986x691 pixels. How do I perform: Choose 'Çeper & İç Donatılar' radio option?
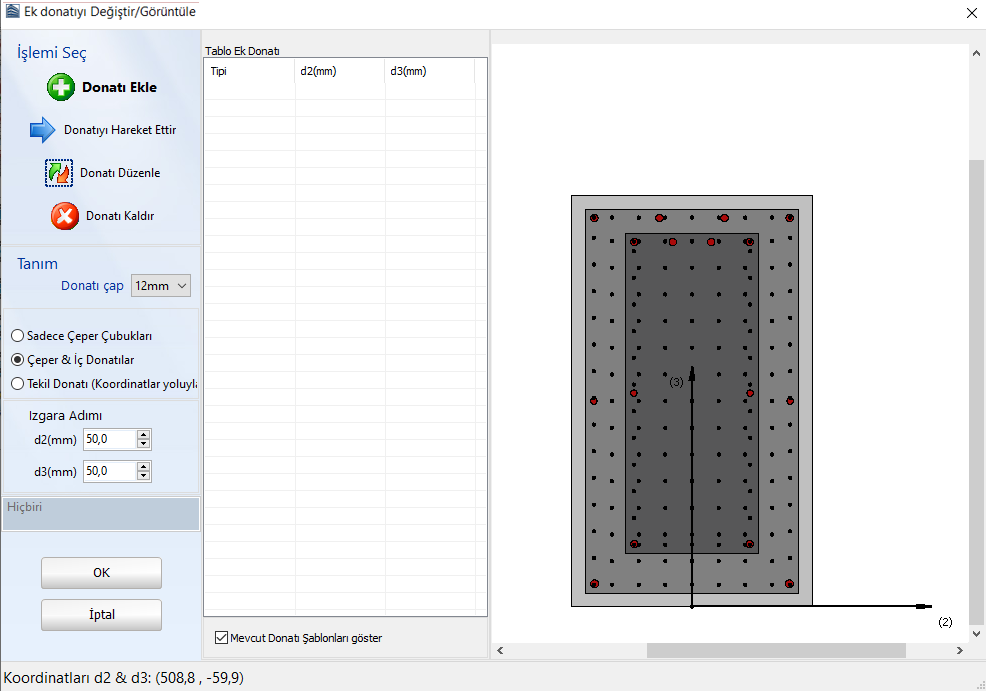point(17,360)
